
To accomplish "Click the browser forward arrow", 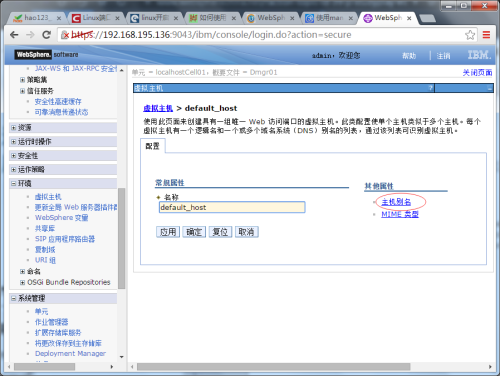I will tap(30, 35).
